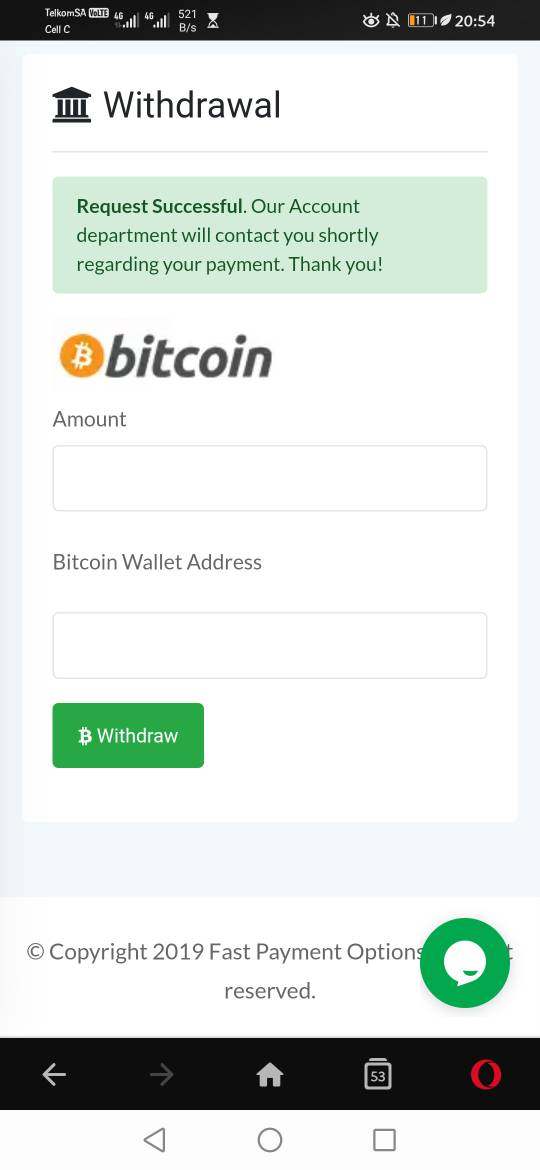Open the Opera menu icon
Image resolution: width=540 pixels, height=1170 pixels.
pos(486,1074)
